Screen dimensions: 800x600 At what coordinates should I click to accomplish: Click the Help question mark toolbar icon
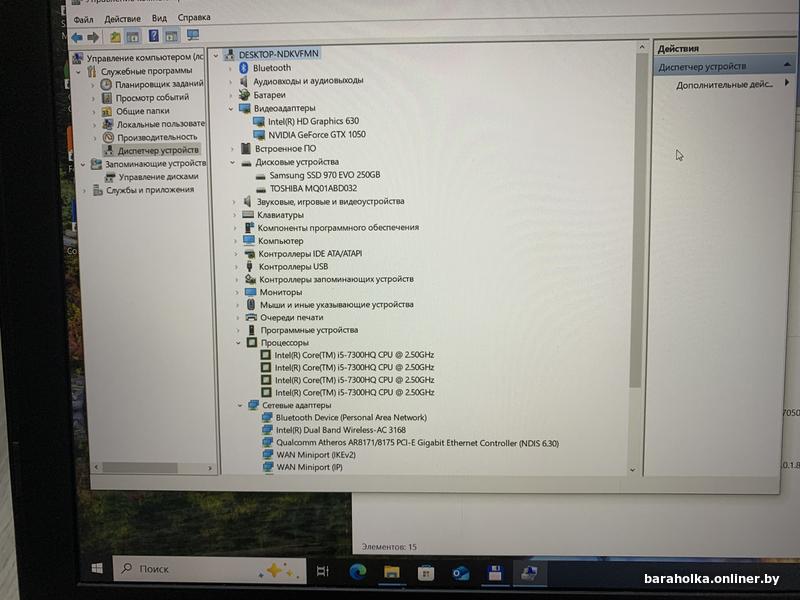[x=153, y=36]
